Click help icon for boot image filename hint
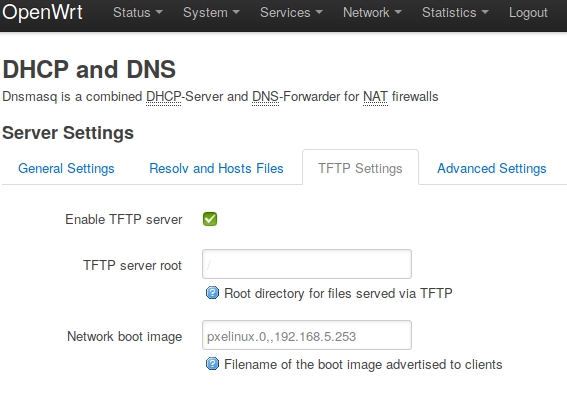The image size is (567, 396). point(212,363)
